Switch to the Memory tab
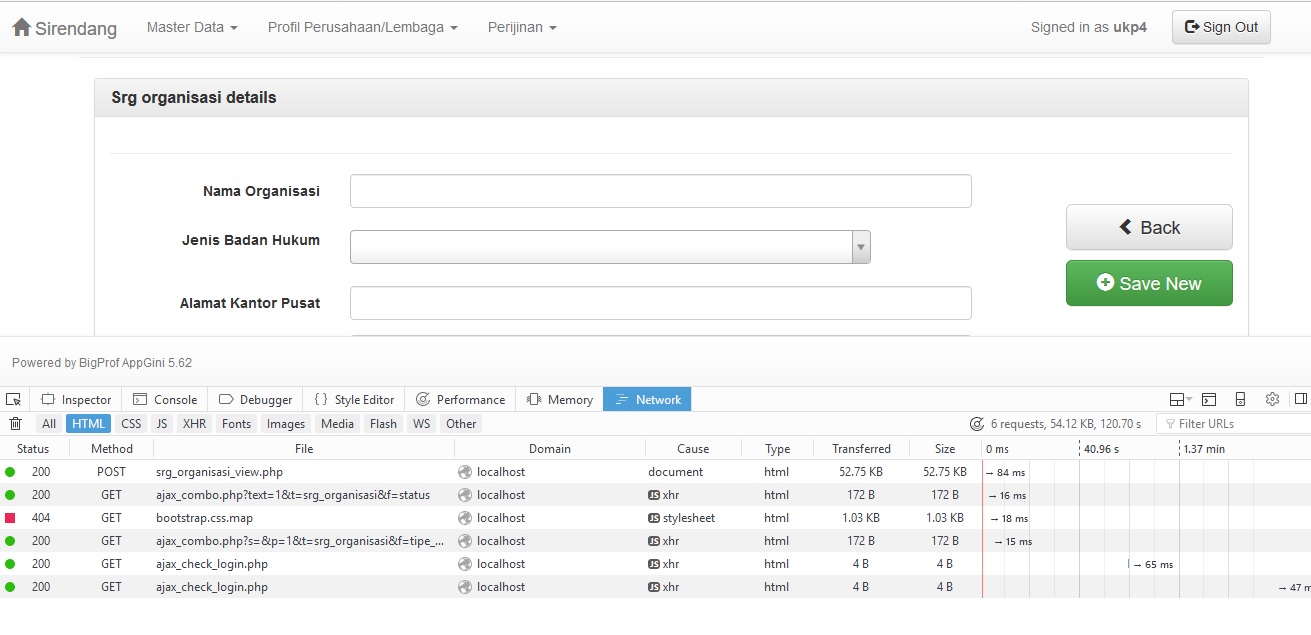 click(x=560, y=399)
